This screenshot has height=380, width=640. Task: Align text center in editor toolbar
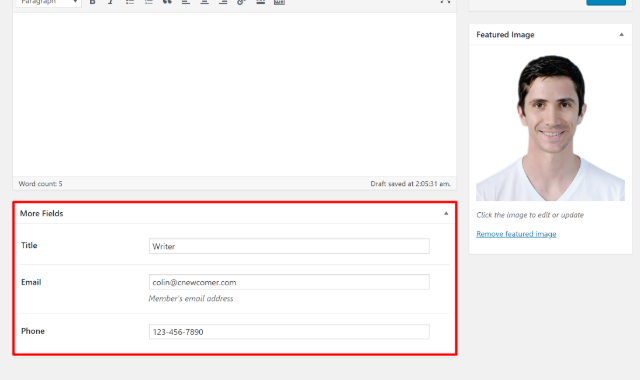click(204, 2)
